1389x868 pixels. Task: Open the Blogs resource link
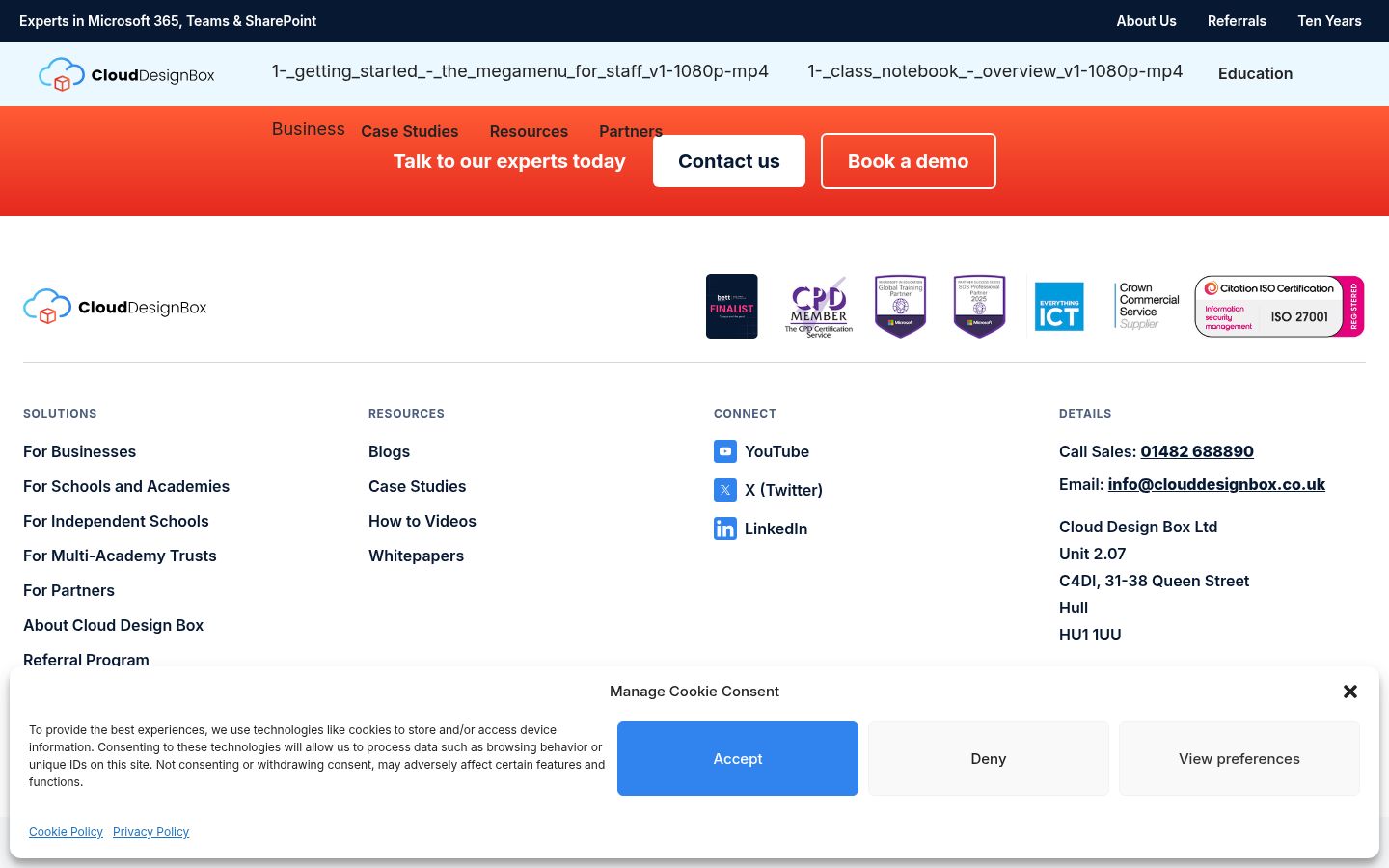tap(389, 451)
